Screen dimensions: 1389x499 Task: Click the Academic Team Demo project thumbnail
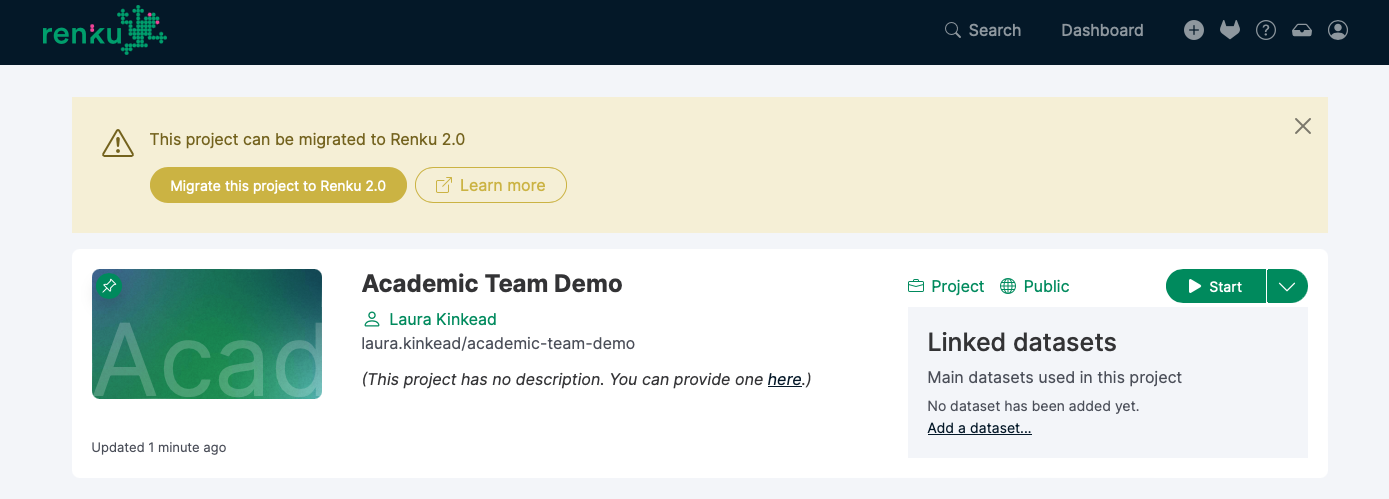click(x=207, y=334)
